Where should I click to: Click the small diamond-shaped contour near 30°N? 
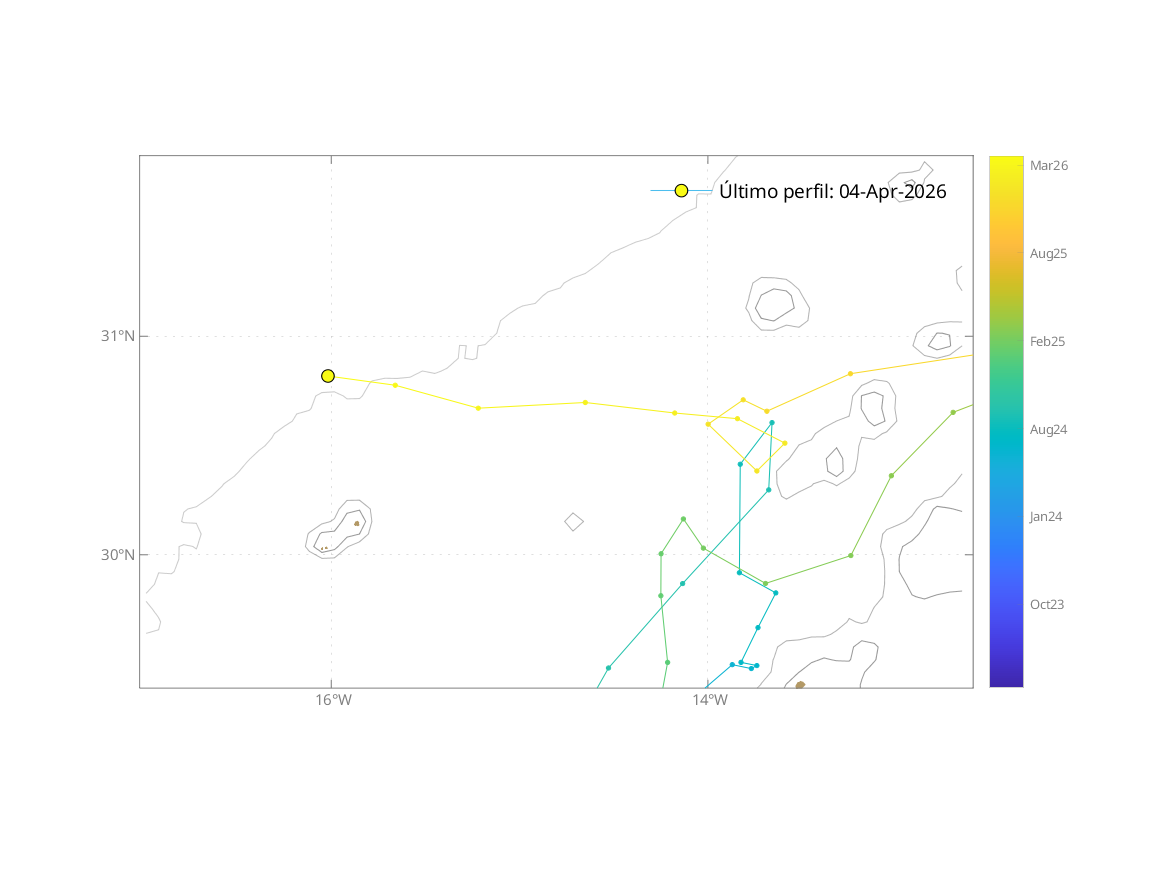coord(574,521)
